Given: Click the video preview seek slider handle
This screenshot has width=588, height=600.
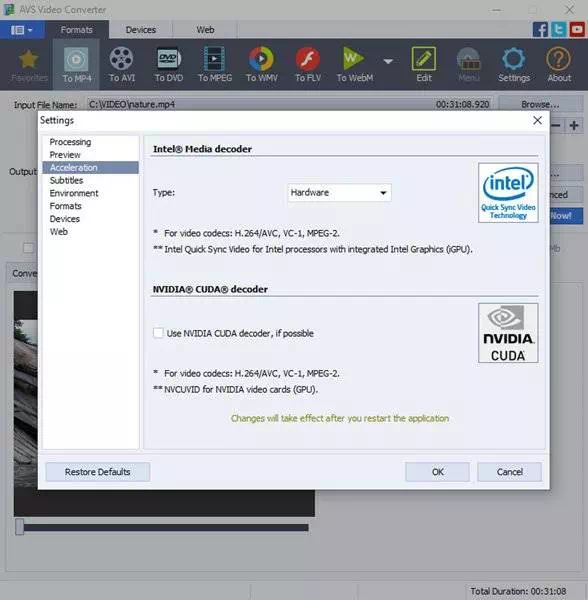Looking at the screenshot, I should (20, 527).
